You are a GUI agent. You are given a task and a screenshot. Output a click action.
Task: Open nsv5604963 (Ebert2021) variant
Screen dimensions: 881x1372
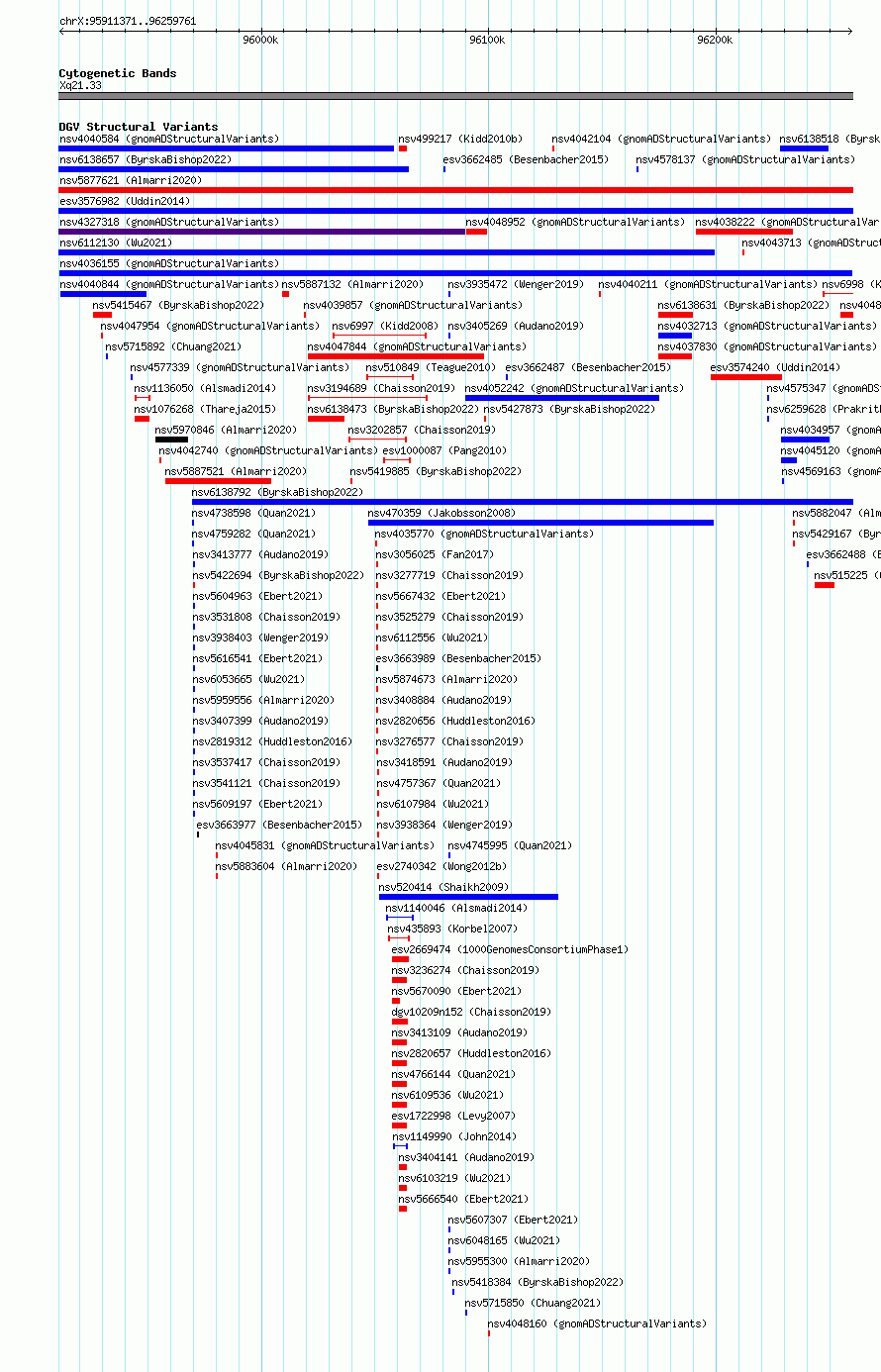257,596
